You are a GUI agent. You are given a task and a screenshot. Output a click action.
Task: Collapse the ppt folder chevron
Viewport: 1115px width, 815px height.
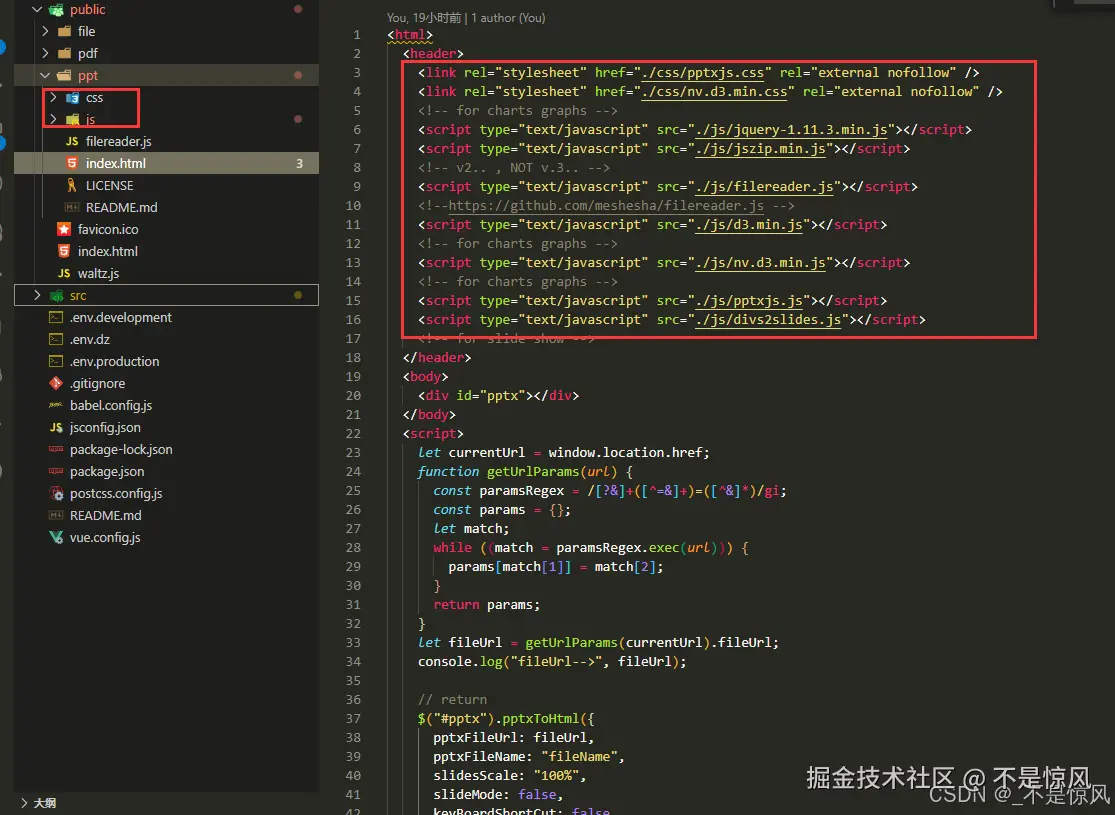point(46,75)
